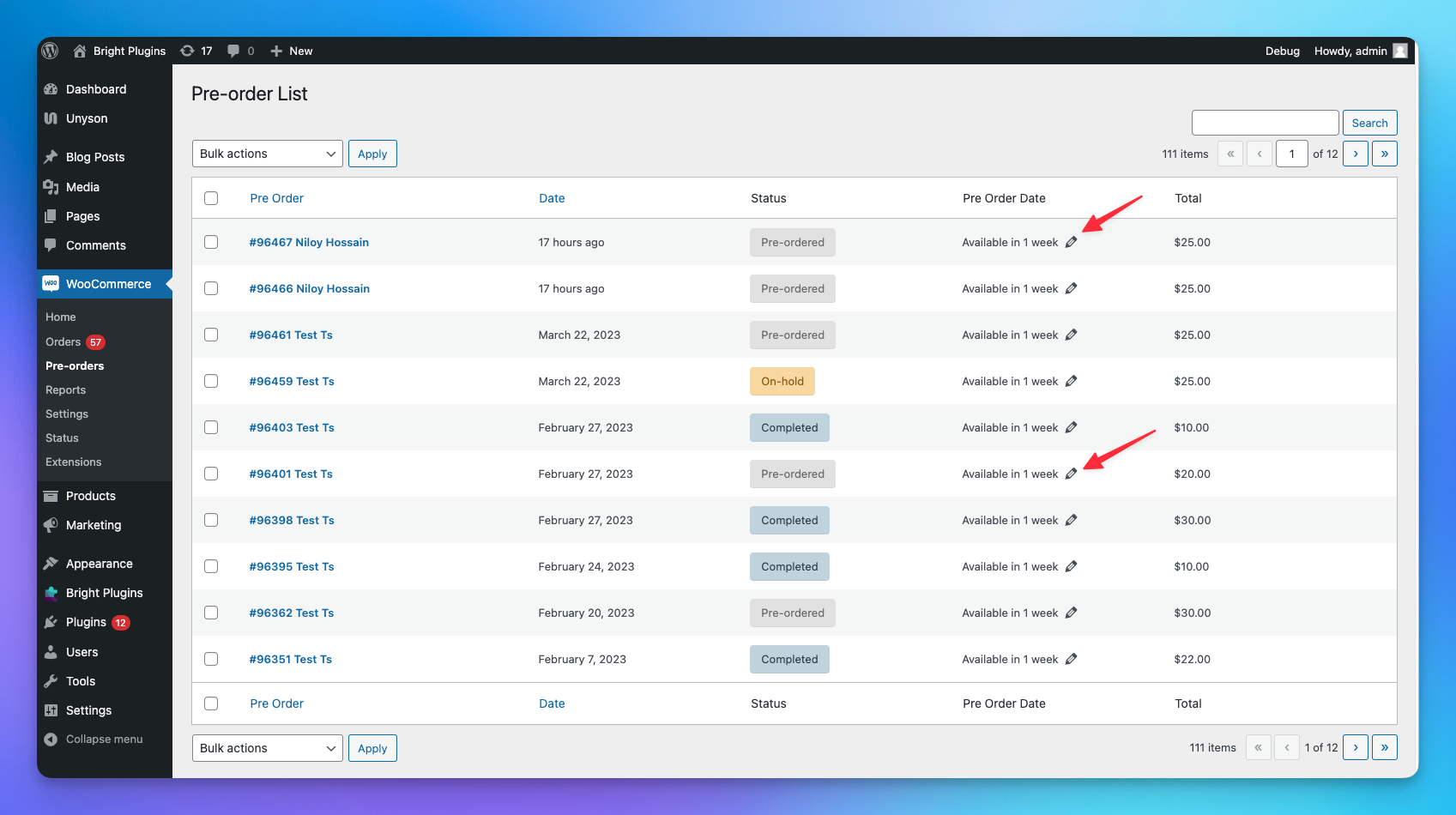Edit pre-order date for order #96401
The image size is (1456, 815).
(1071, 474)
